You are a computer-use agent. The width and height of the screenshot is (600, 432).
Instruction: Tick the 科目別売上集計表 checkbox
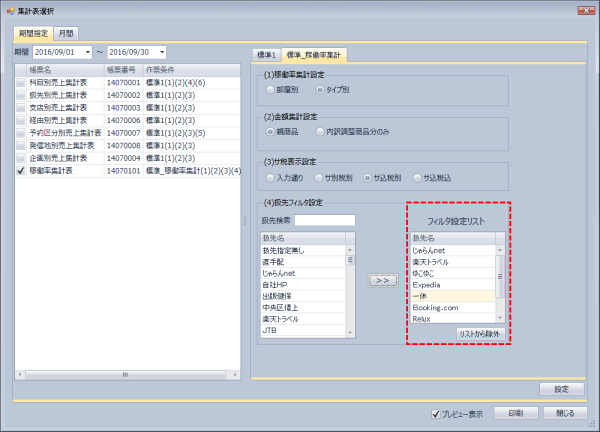tap(21, 83)
